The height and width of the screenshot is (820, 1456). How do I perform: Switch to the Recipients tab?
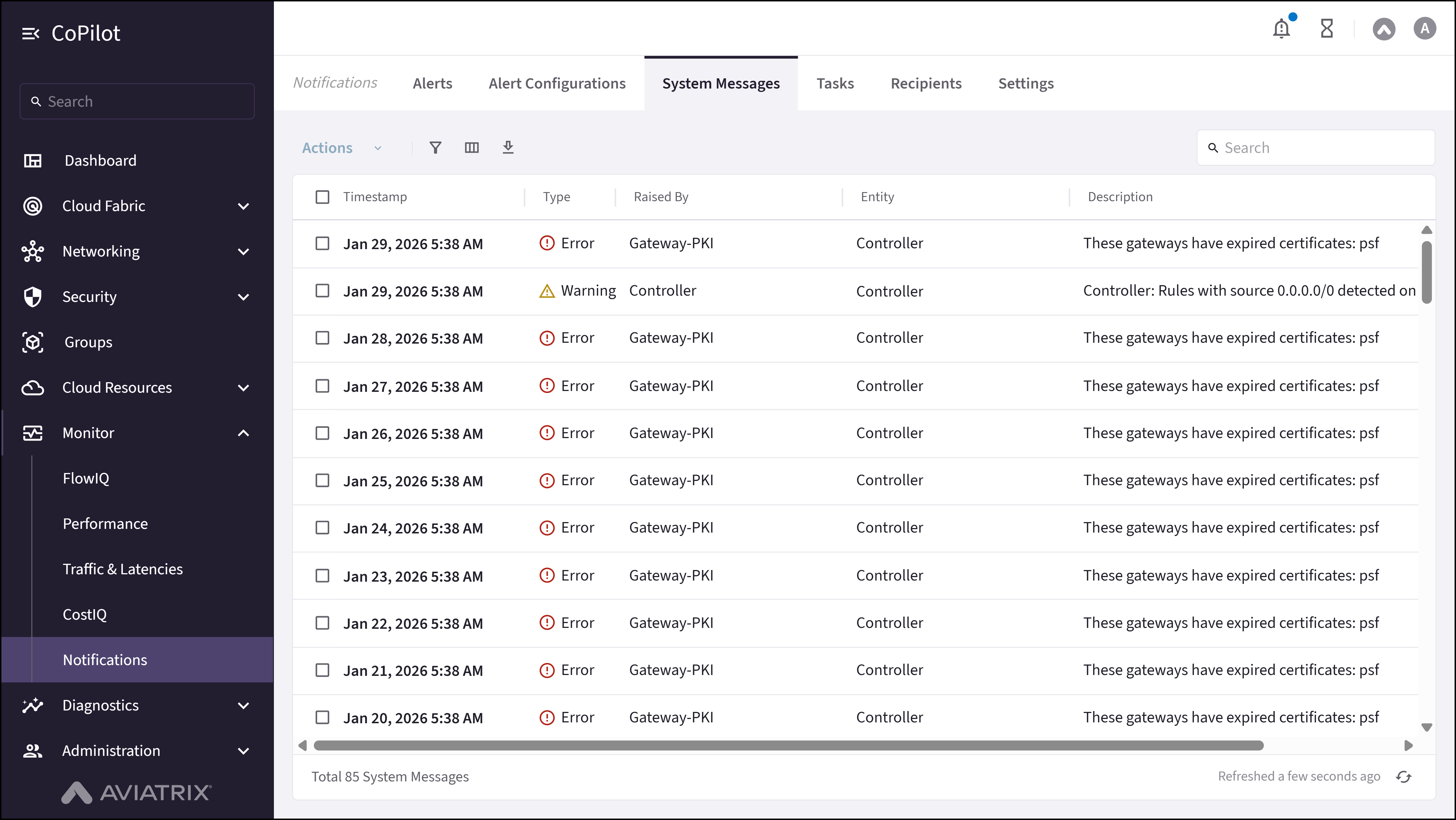tap(925, 83)
